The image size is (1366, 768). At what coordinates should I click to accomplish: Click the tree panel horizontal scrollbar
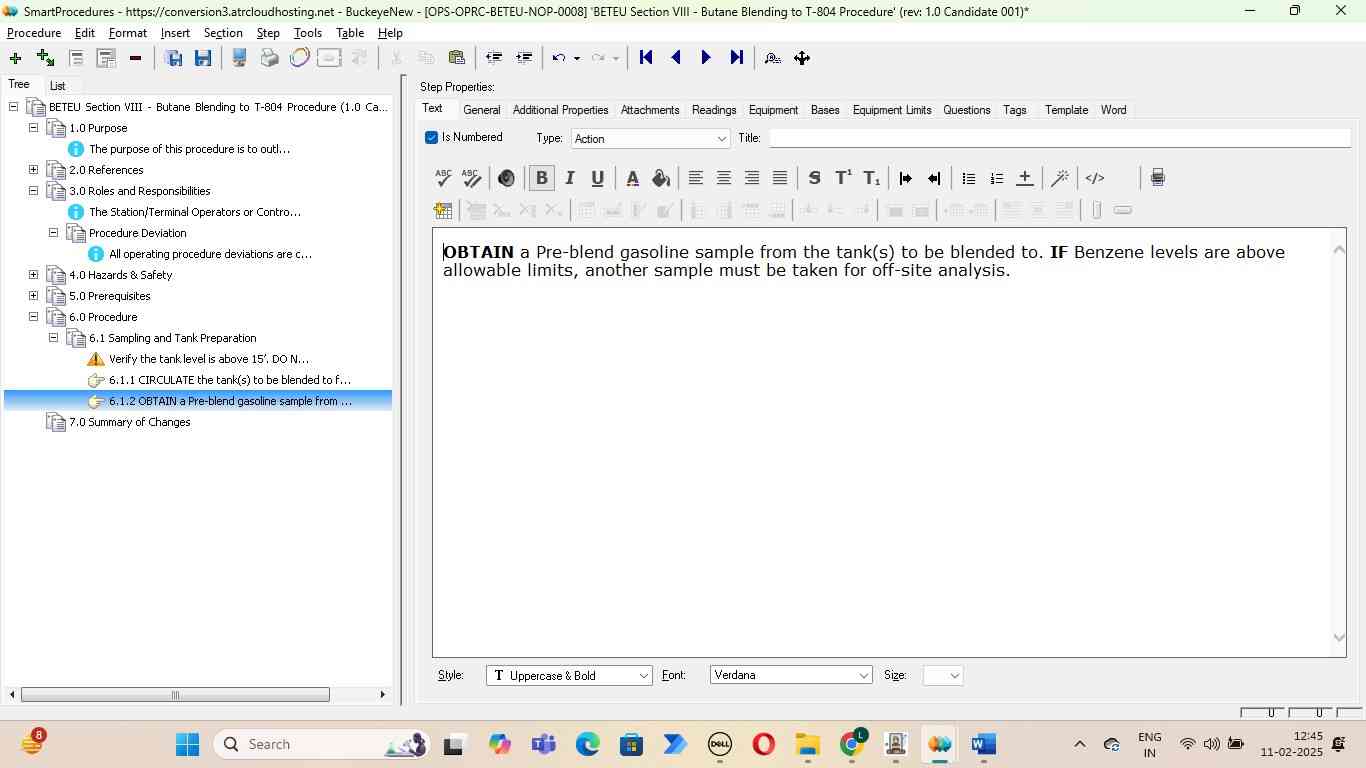(175, 695)
